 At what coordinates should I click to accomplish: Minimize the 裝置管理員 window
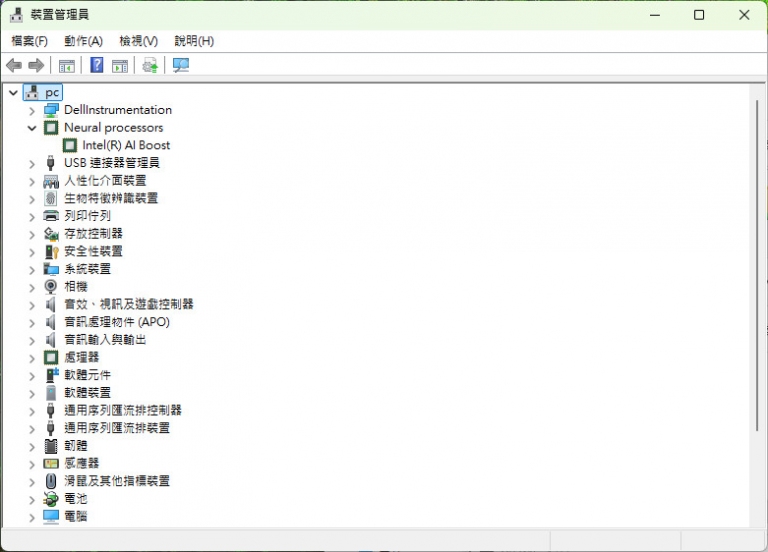(x=655, y=15)
